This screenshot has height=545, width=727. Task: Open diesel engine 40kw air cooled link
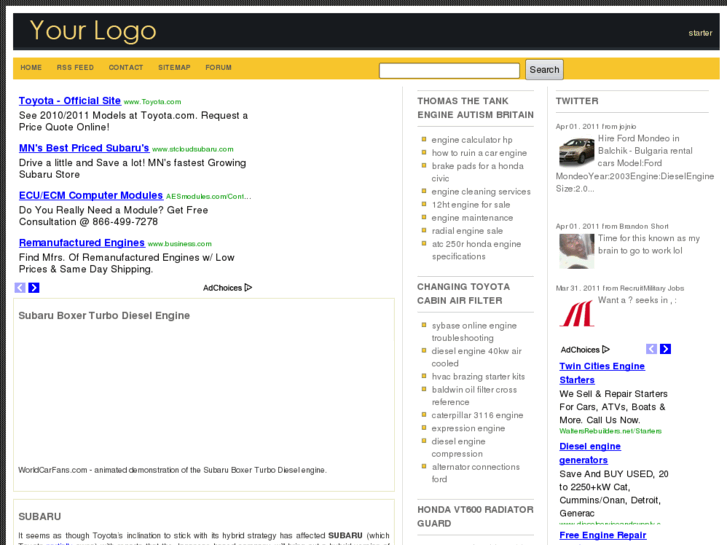click(x=477, y=357)
